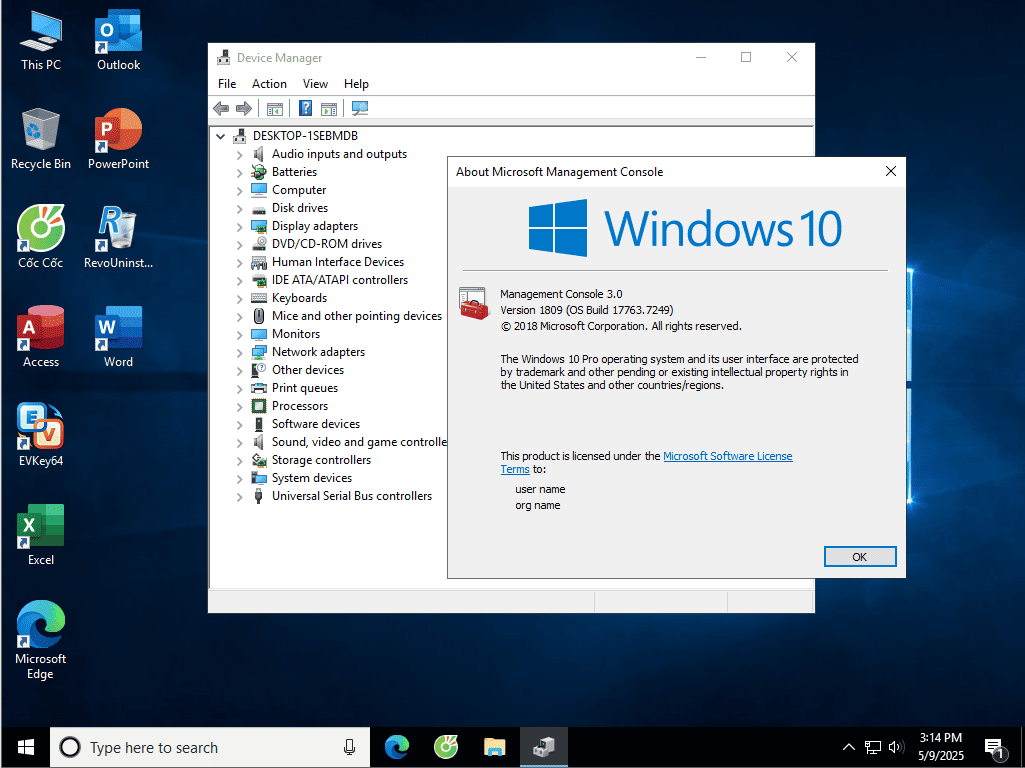
Task: Expand the Network adapters node arrow
Action: coord(239,353)
